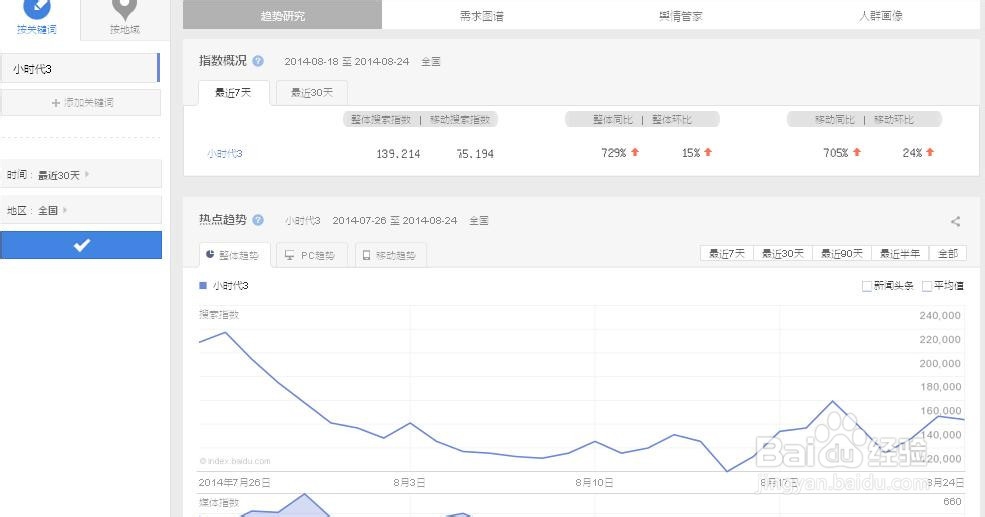Click the share icon in 热点趋势 panel
Viewport: 985px width, 517px height.
[955, 221]
